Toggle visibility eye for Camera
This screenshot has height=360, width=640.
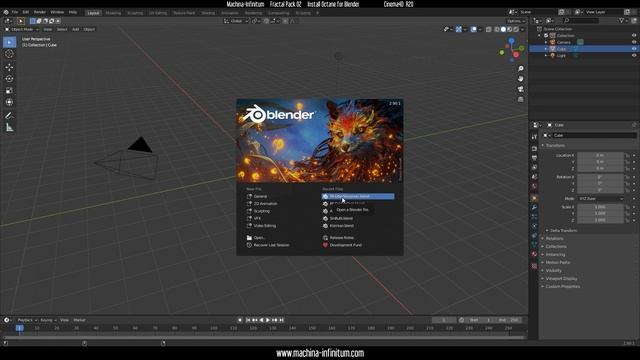click(634, 42)
